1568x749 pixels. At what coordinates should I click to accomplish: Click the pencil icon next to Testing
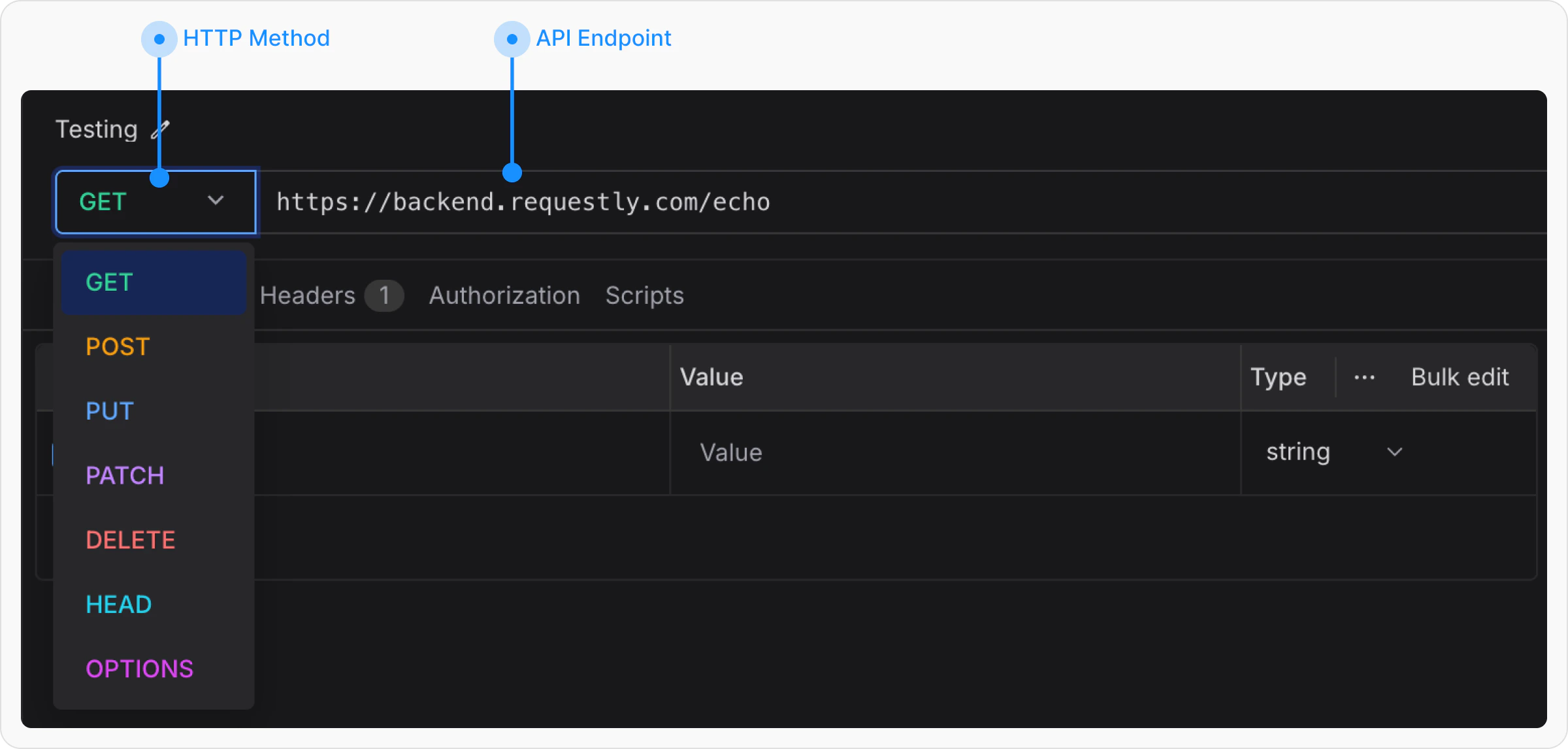tap(161, 129)
